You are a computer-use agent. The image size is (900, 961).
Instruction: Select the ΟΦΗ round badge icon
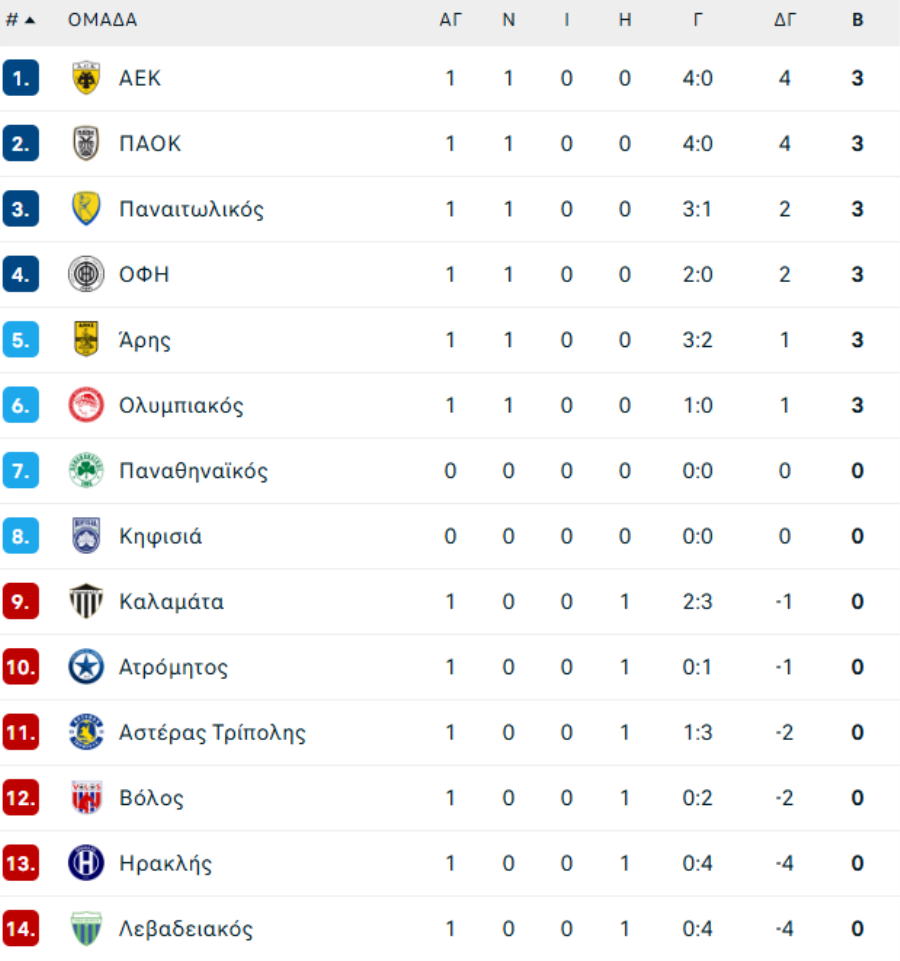86,274
